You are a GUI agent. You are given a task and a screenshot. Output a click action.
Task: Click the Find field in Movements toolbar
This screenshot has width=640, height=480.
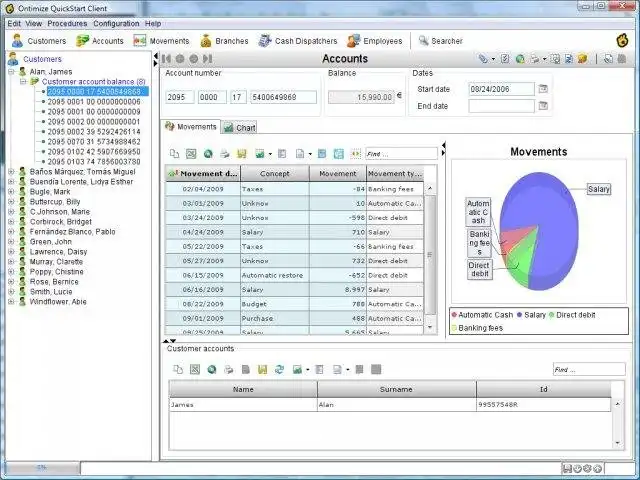tap(401, 154)
